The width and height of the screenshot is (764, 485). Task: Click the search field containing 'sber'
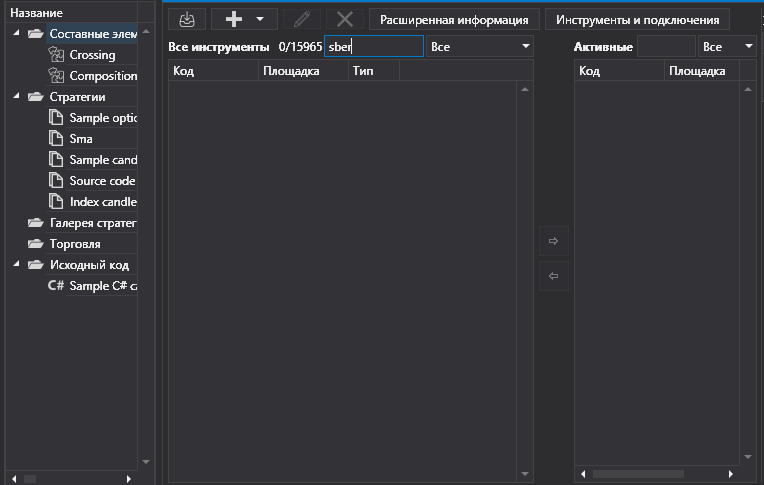click(373, 47)
